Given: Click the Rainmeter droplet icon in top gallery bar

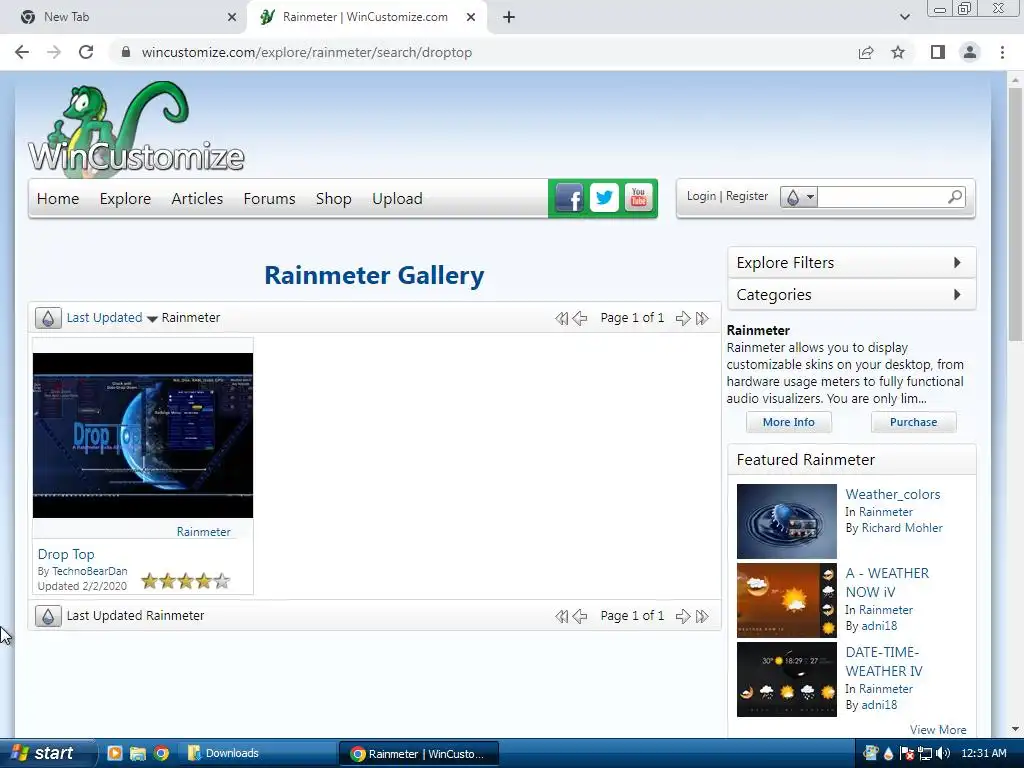Looking at the screenshot, I should coord(48,318).
